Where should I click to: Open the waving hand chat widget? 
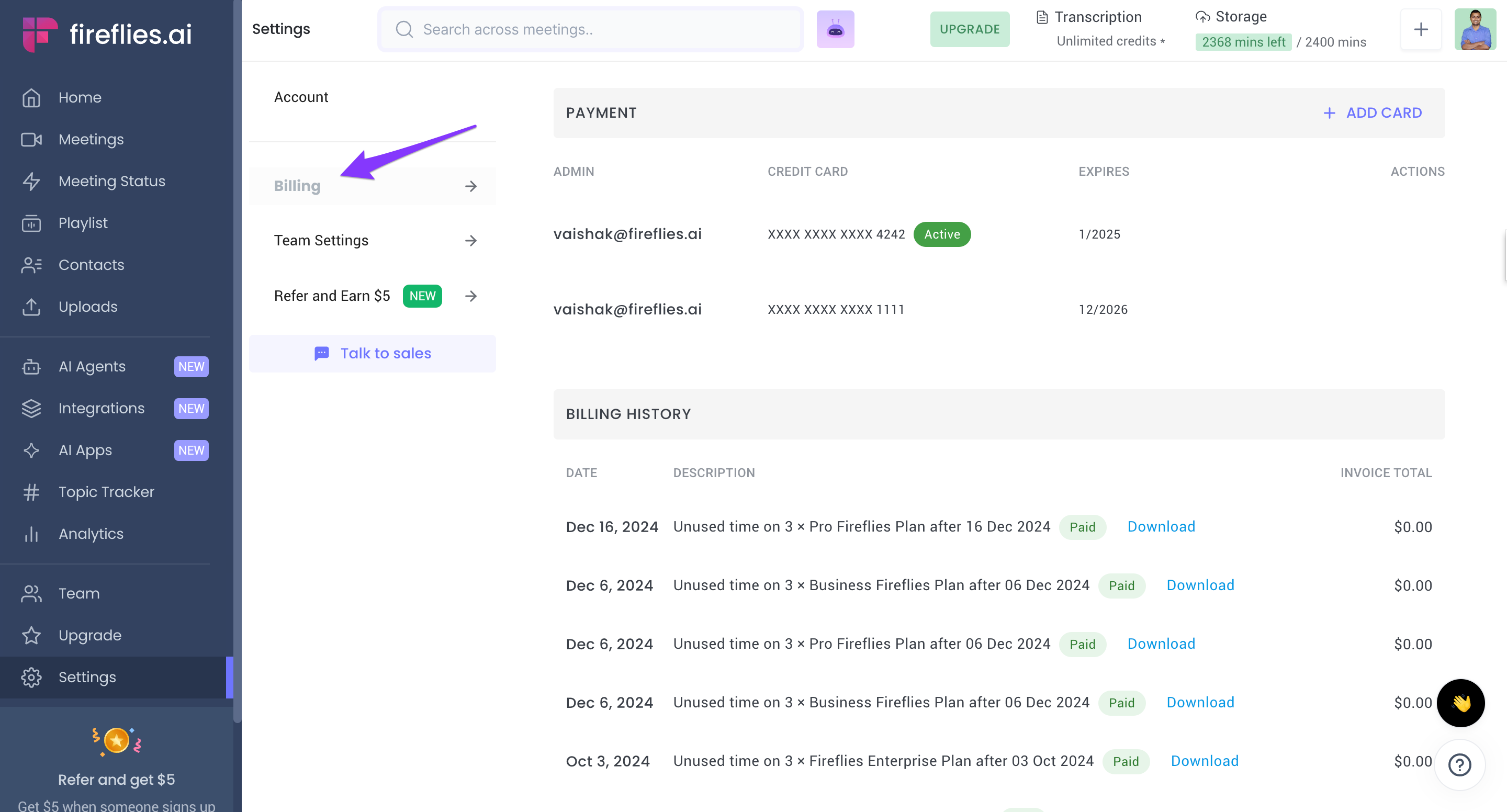(x=1460, y=703)
